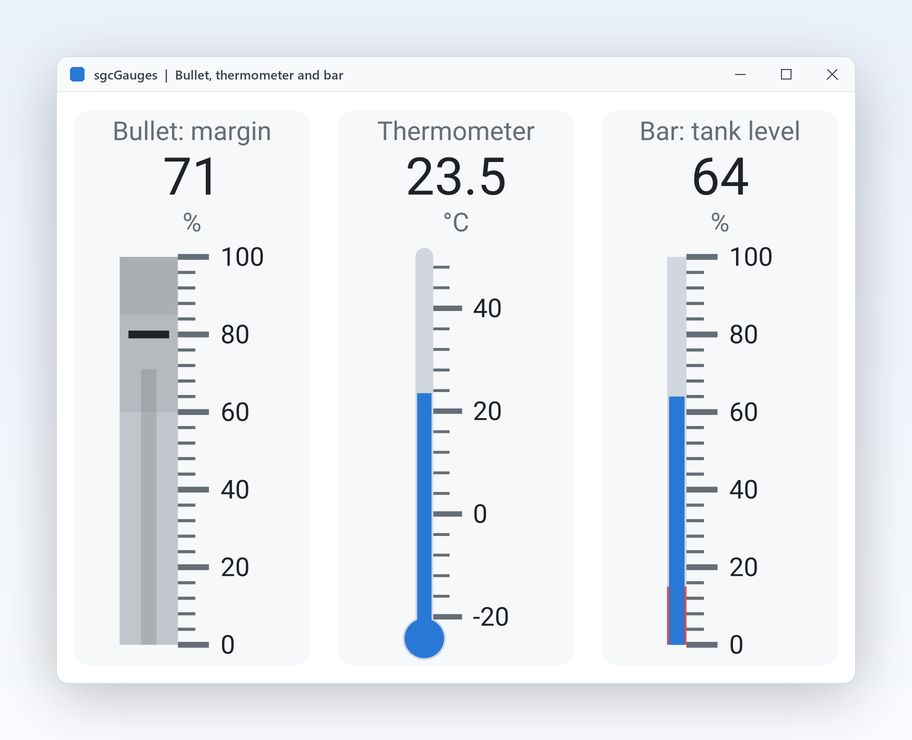Click the black target marker on the bullet gauge
912x740 pixels.
coord(149,335)
